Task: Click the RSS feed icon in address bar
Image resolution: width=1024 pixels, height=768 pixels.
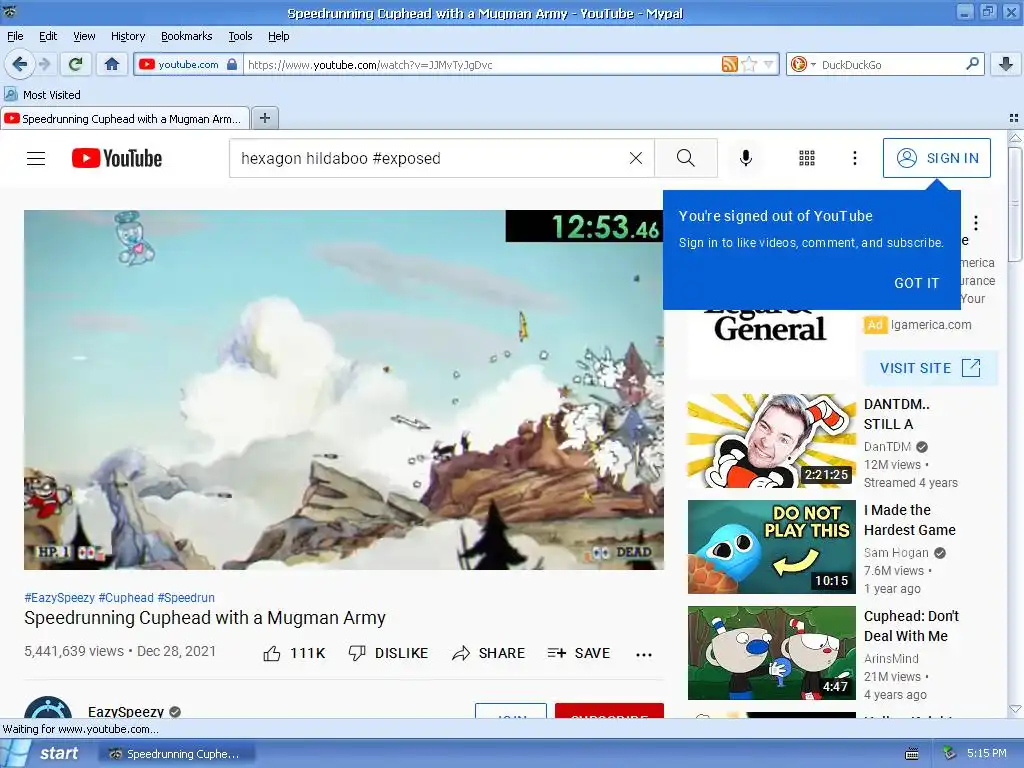Action: 729,64
